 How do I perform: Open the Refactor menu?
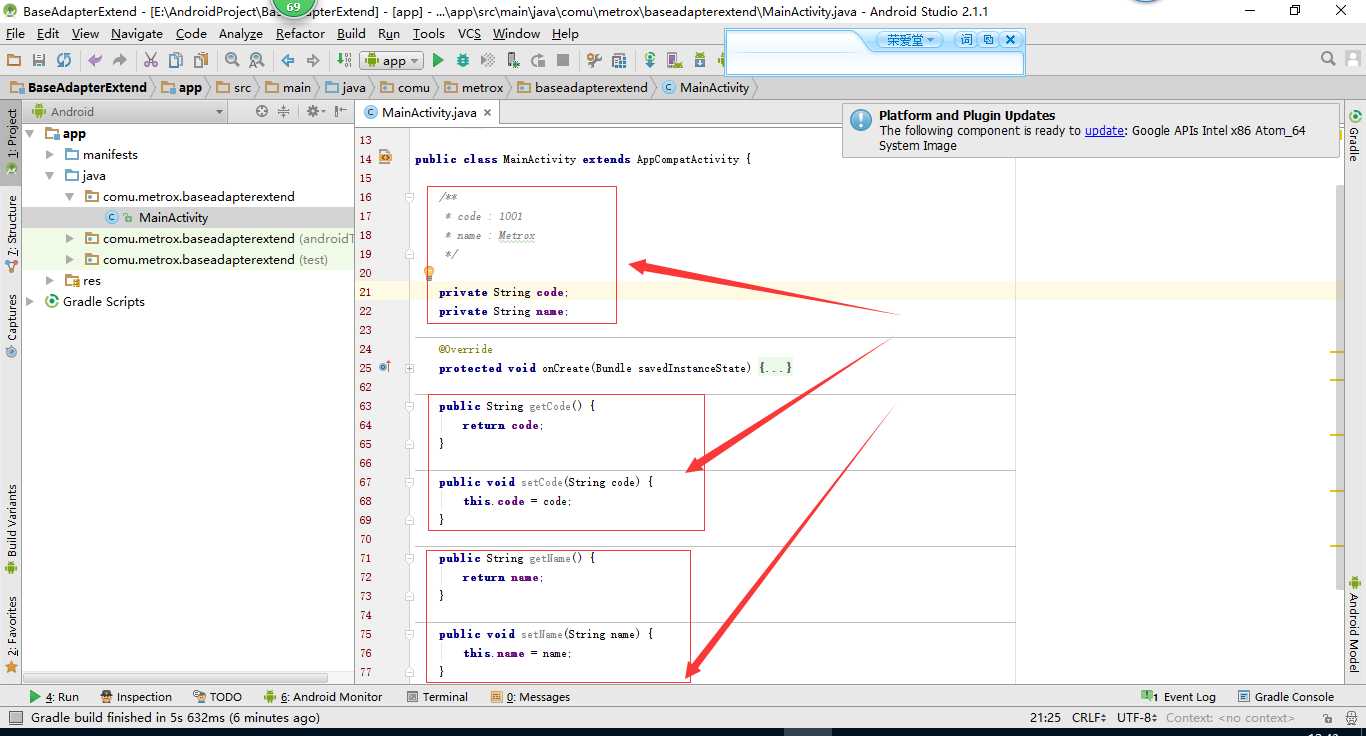pyautogui.click(x=300, y=33)
